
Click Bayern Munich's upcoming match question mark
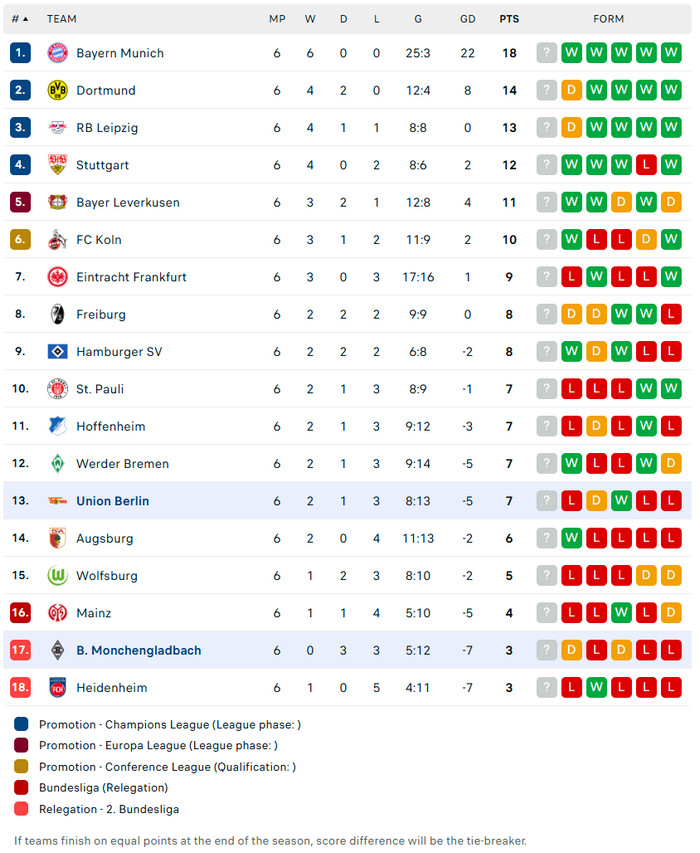click(546, 53)
